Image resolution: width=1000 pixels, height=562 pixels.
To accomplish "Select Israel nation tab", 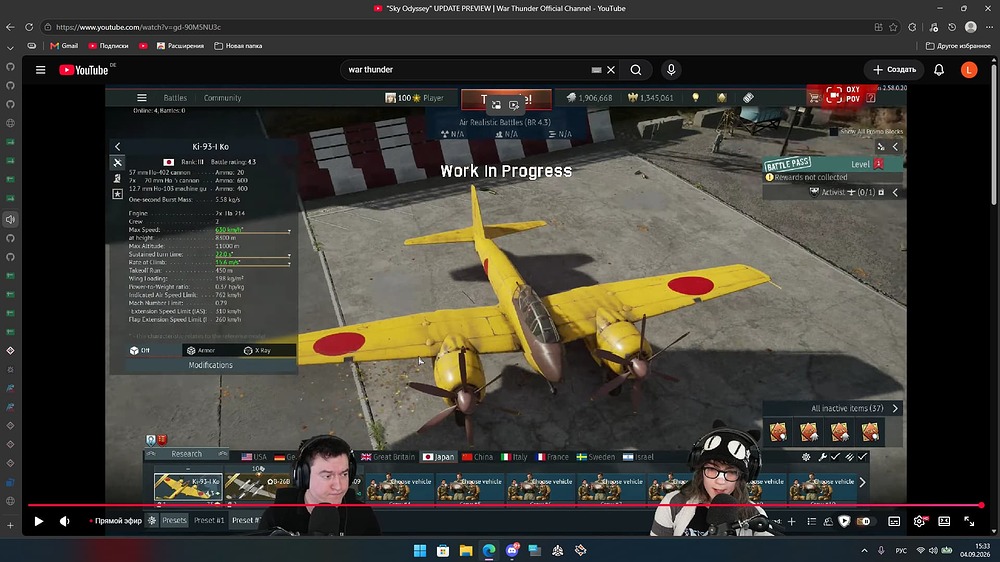I will [638, 457].
